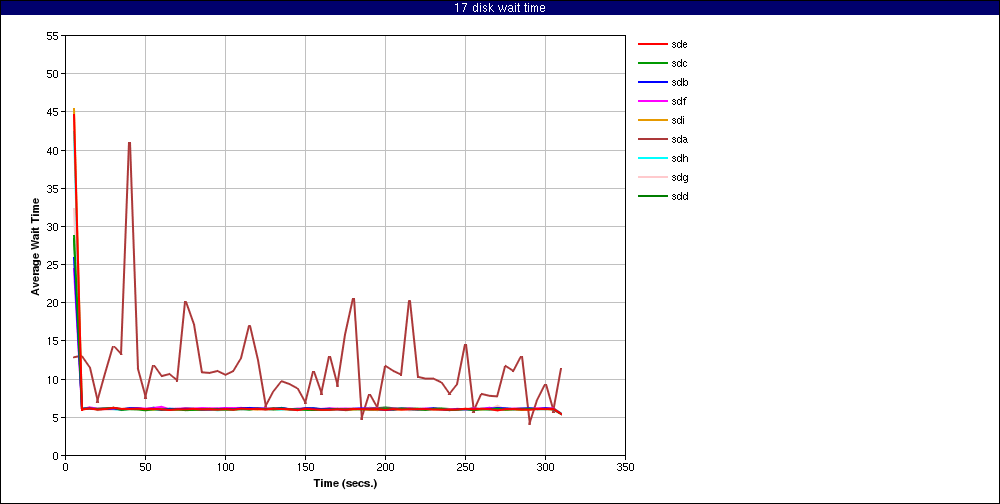The height and width of the screenshot is (504, 1000).
Task: Select the sdh legend label
Action: pyautogui.click(x=679, y=158)
